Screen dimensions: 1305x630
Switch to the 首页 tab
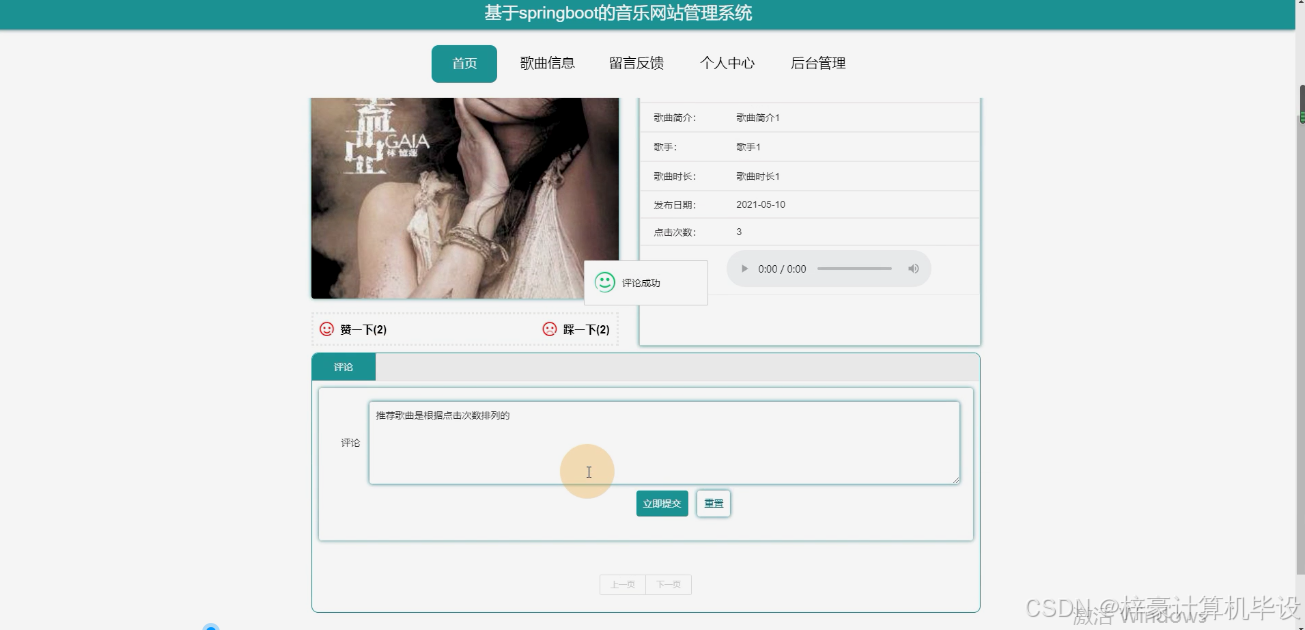point(463,62)
